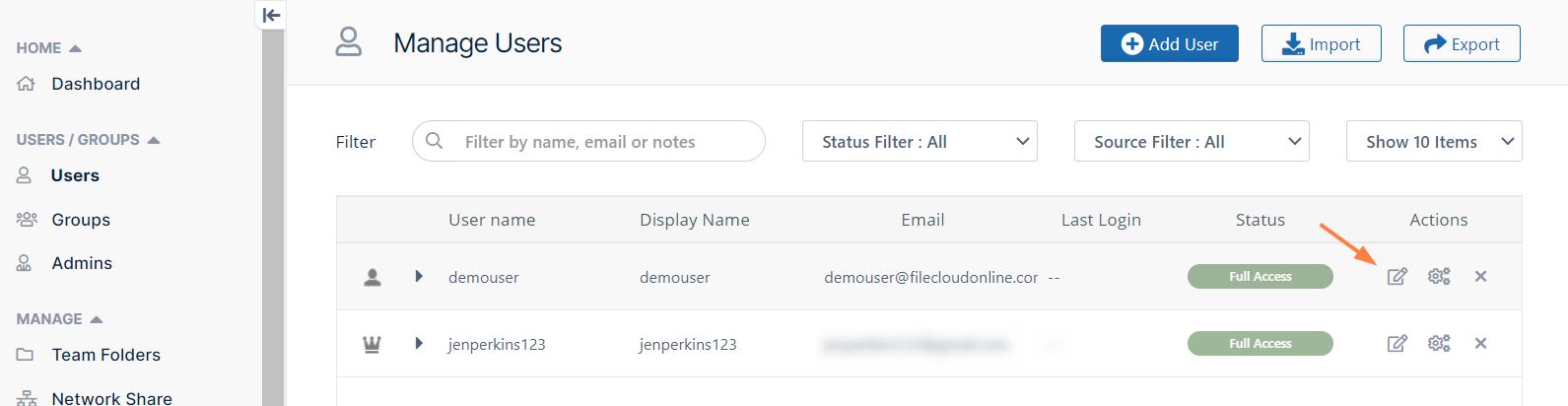The width and height of the screenshot is (1568, 406).
Task: Click the Add User button
Action: coord(1170,44)
